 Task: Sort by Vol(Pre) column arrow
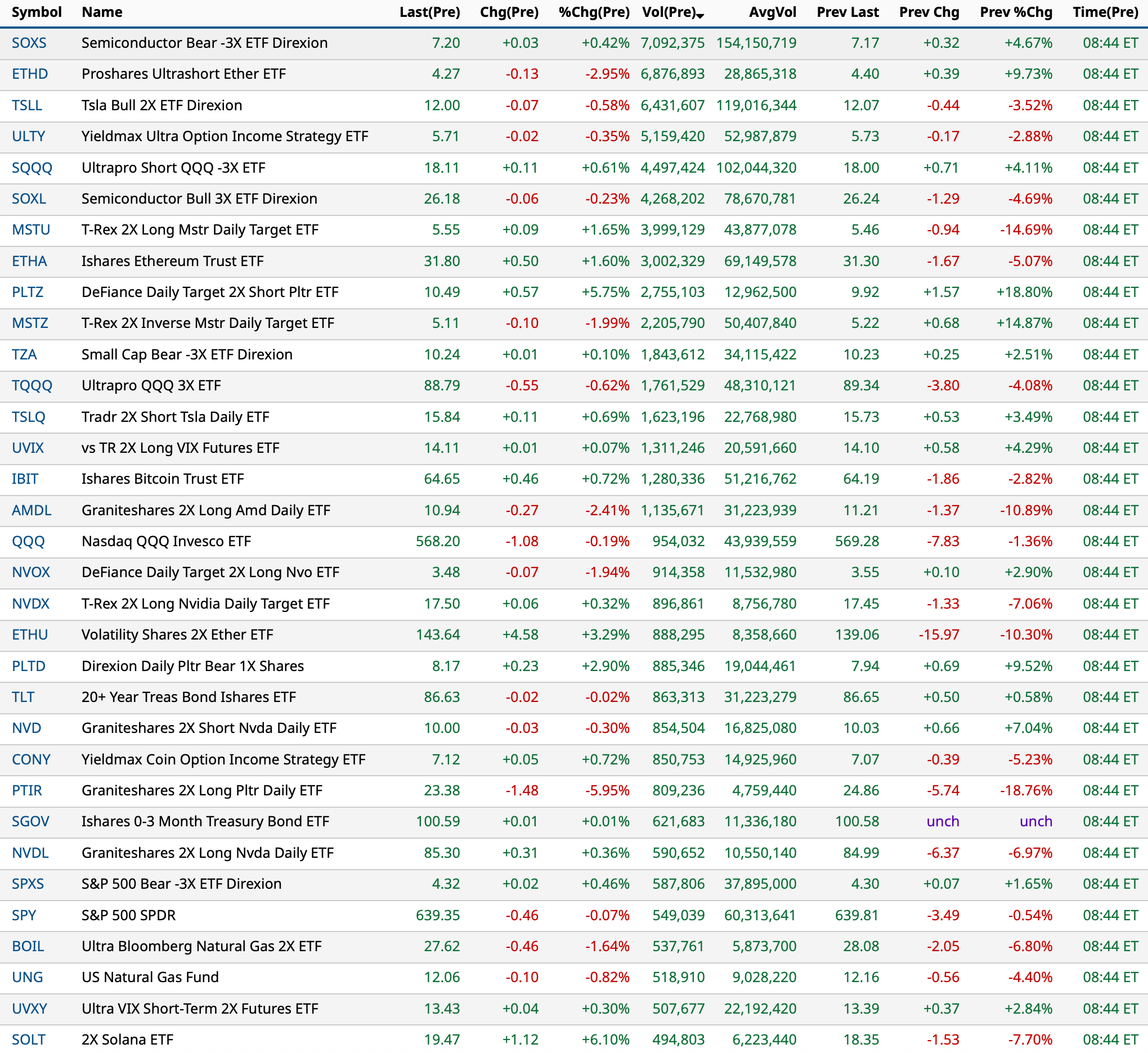[x=700, y=15]
